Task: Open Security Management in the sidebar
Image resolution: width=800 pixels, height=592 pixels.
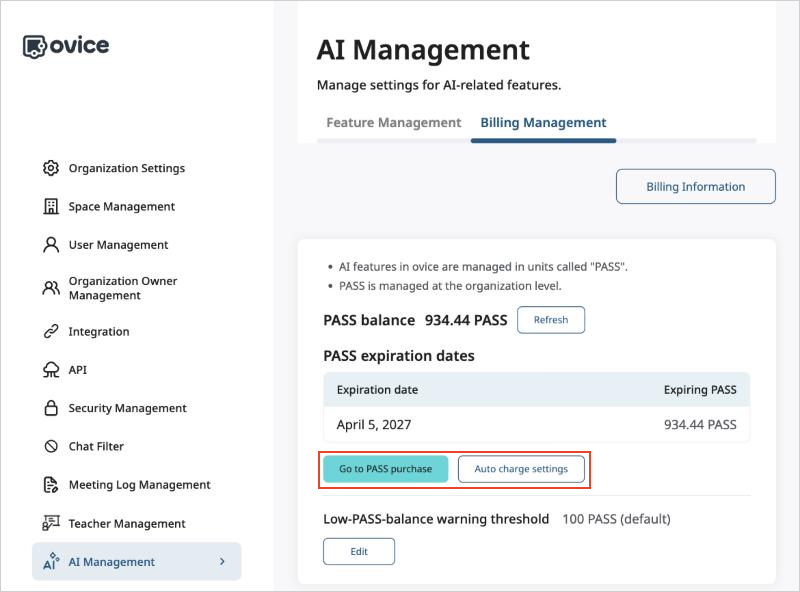Action: [128, 408]
